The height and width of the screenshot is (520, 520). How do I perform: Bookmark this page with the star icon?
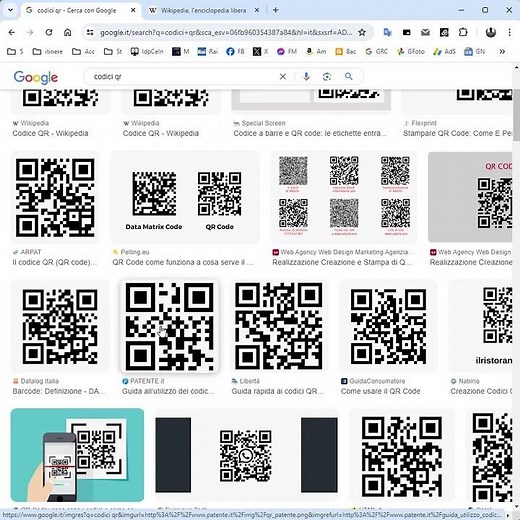tap(362, 32)
